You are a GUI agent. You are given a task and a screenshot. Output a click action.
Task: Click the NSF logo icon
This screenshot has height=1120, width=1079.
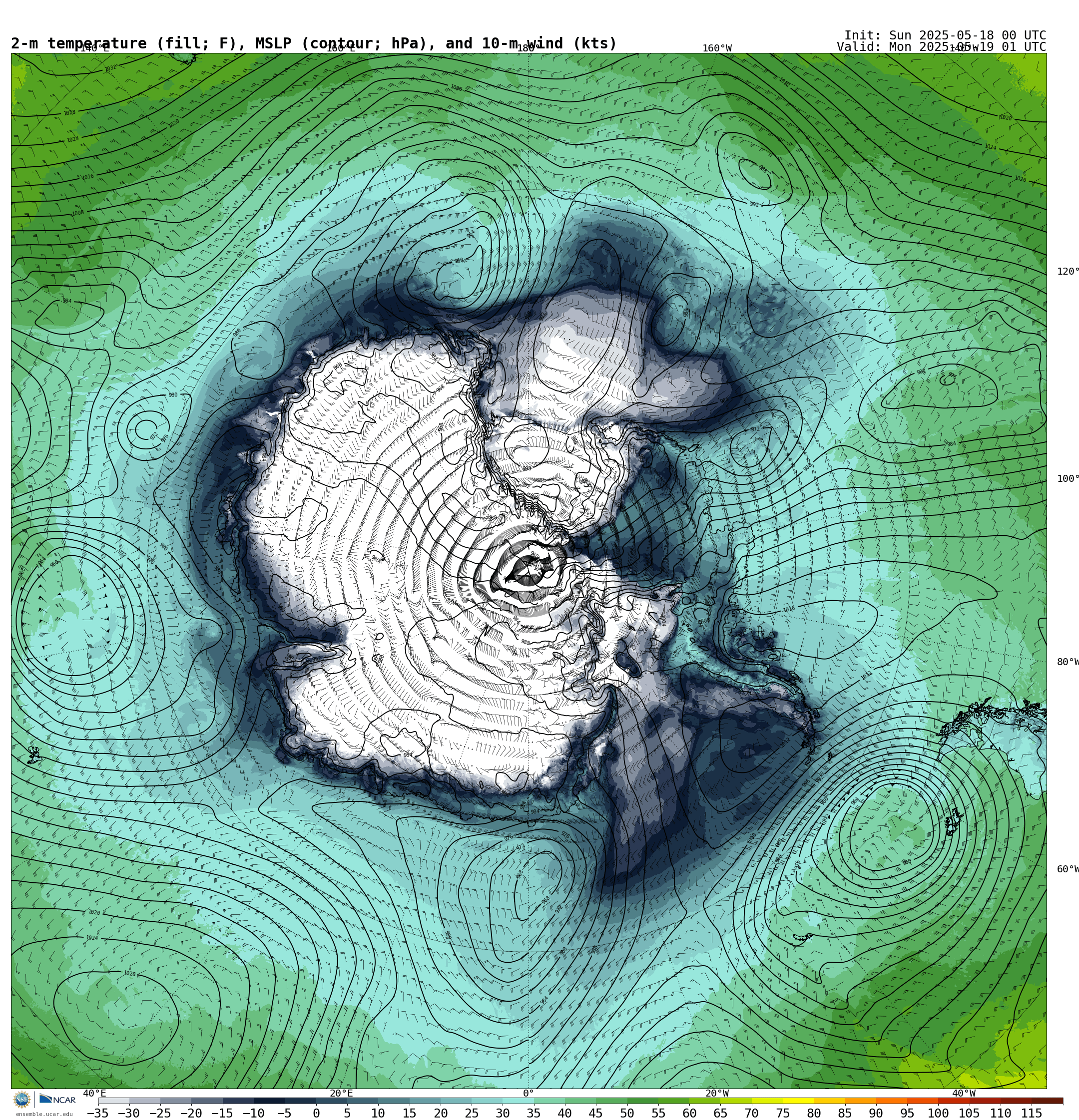point(21,1100)
